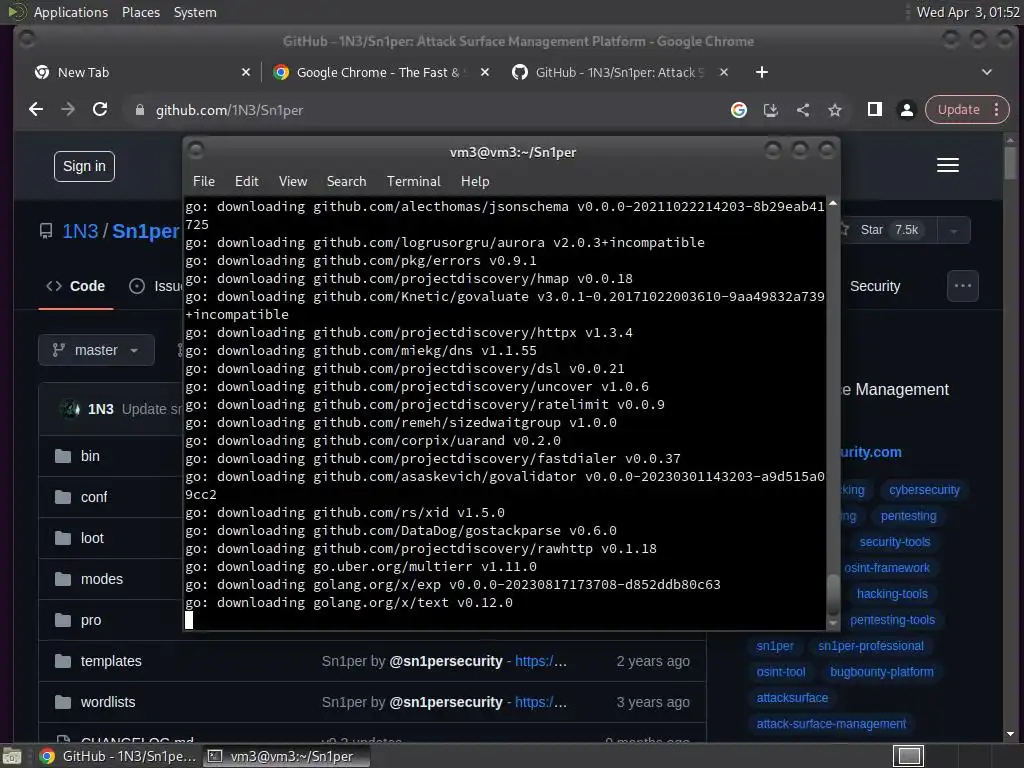Click the osint-tool topic tag
1024x768 pixels.
coord(780,672)
